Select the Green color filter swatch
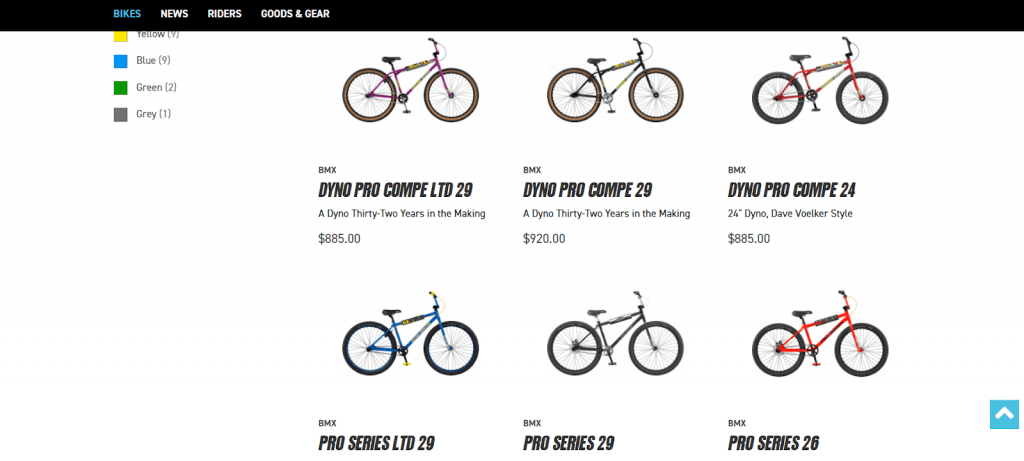 click(120, 88)
